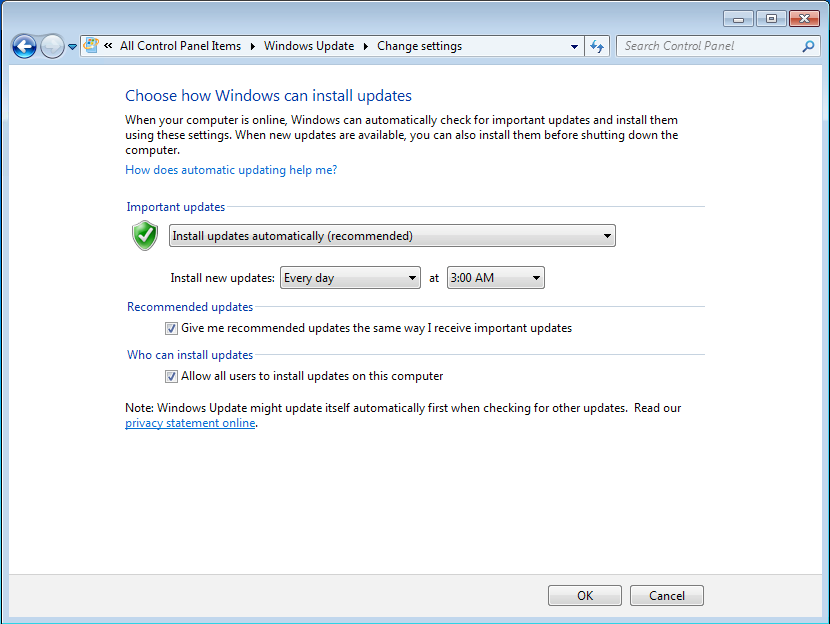Click the greyed Forward arrow button

(52, 47)
